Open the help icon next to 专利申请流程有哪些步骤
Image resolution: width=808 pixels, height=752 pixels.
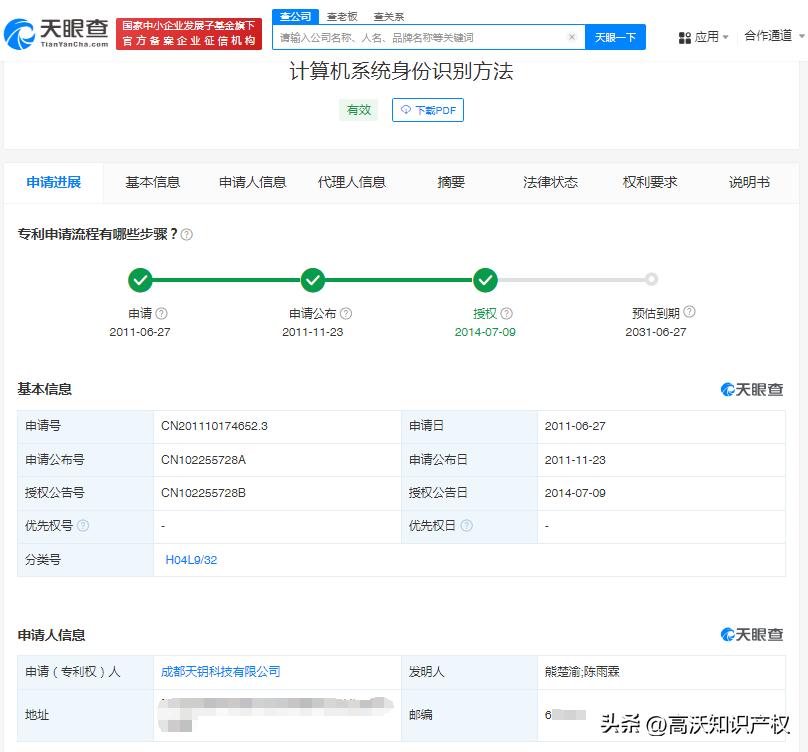pyautogui.click(x=189, y=233)
